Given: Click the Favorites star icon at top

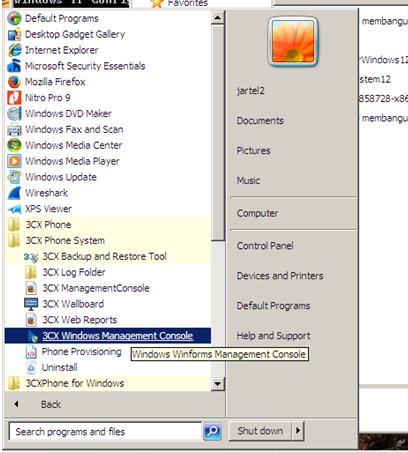Looking at the screenshot, I should point(157,3).
